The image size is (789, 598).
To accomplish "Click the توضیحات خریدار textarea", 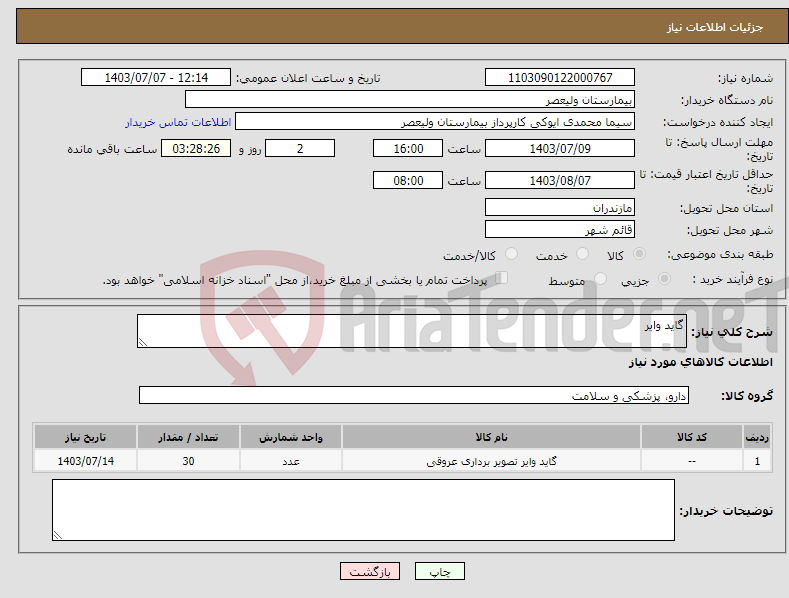I will click(363, 510).
